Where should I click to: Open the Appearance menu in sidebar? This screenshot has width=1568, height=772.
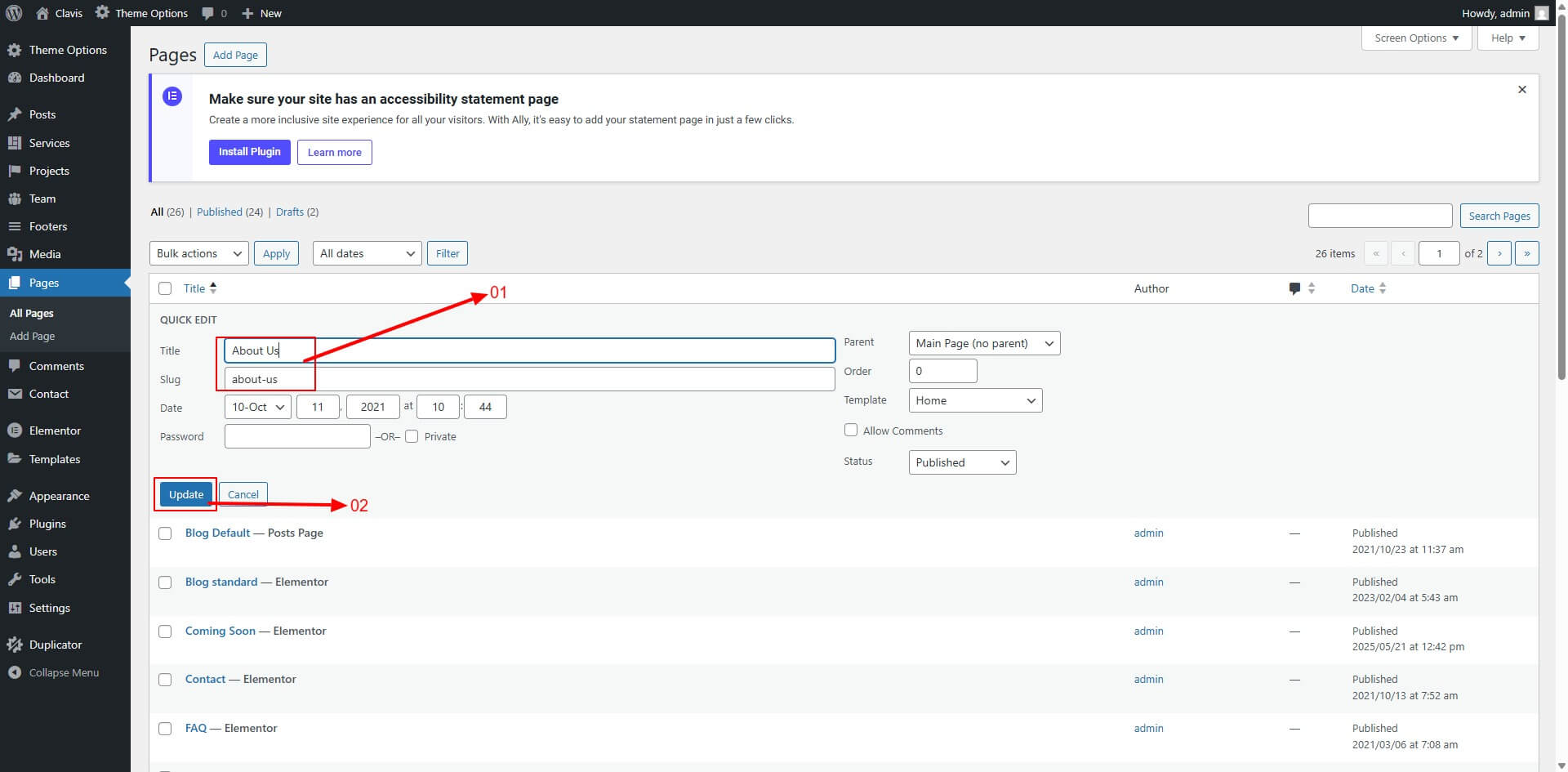point(59,496)
